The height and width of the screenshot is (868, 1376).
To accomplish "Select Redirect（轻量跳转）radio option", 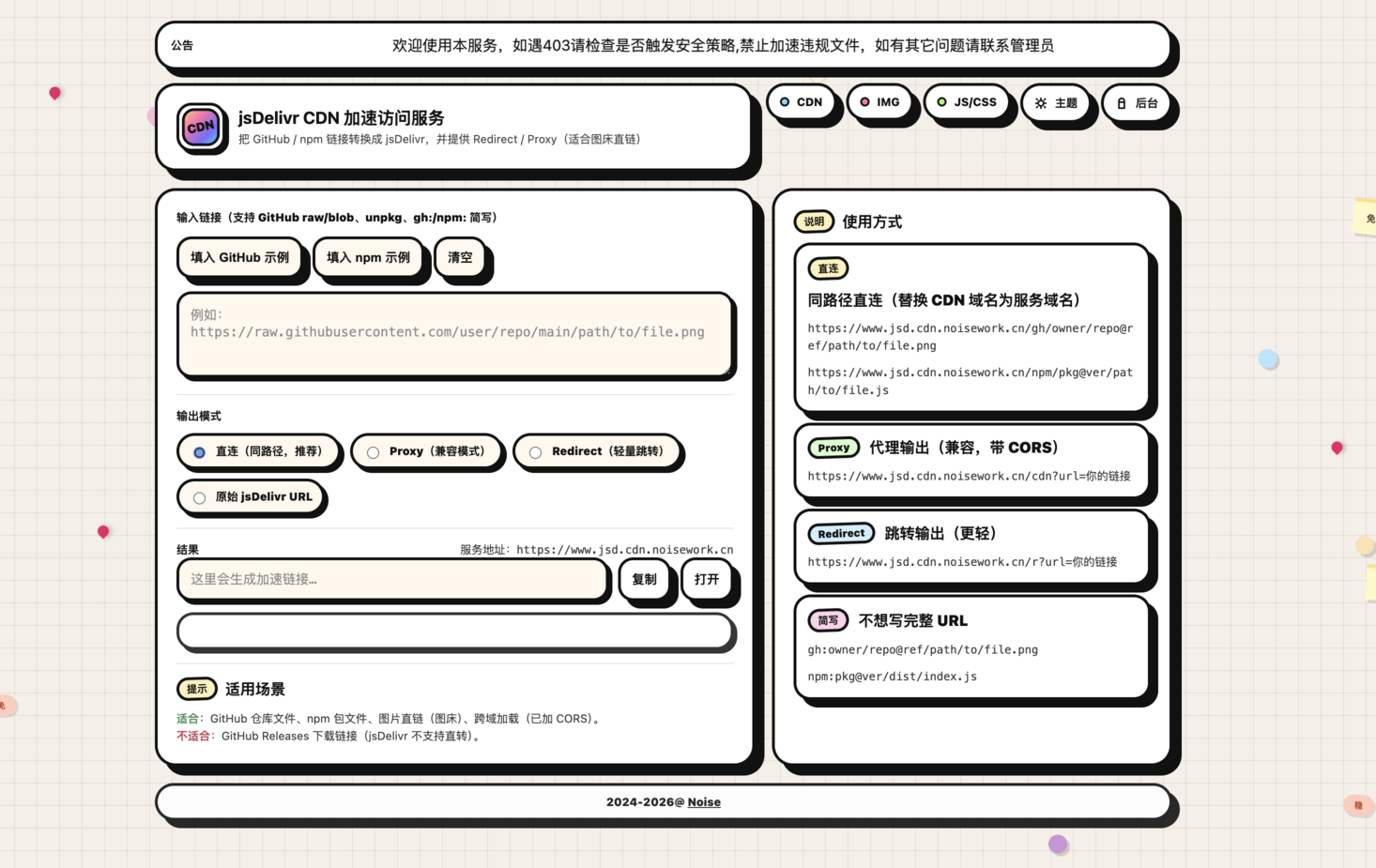I will tap(597, 451).
